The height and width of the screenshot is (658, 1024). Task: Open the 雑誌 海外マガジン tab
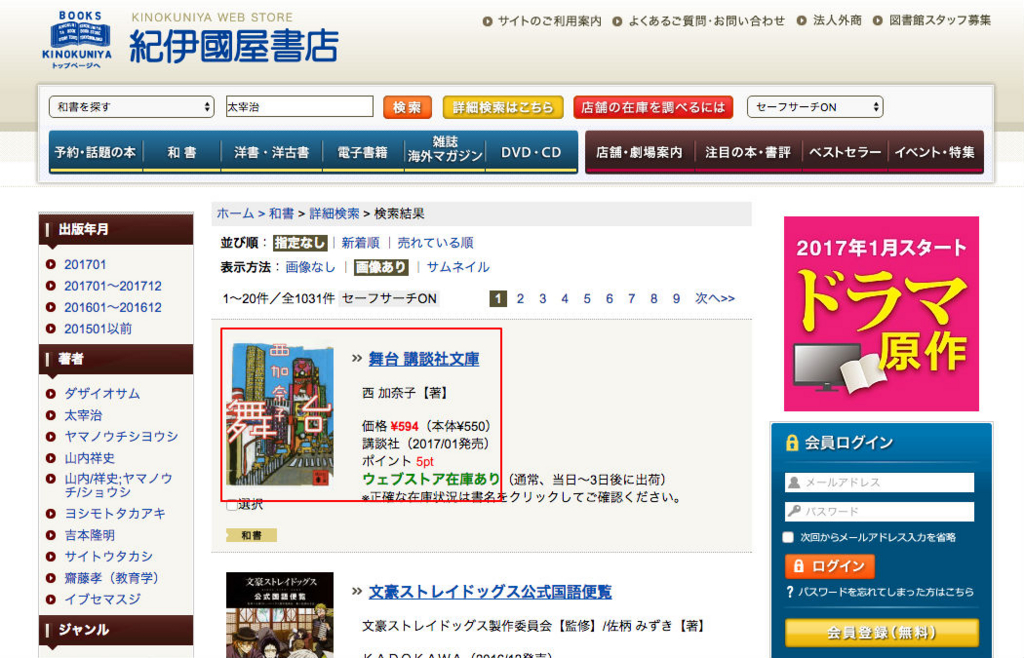[445, 150]
